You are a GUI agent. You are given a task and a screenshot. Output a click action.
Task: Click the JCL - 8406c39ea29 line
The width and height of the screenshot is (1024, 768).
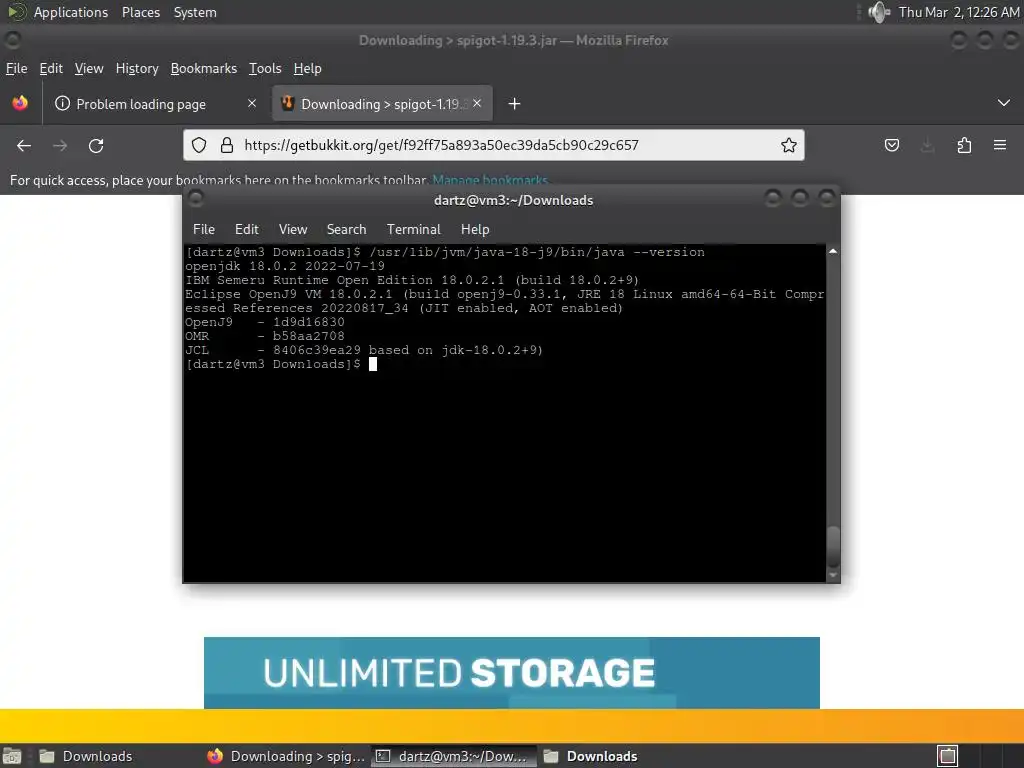(x=364, y=350)
